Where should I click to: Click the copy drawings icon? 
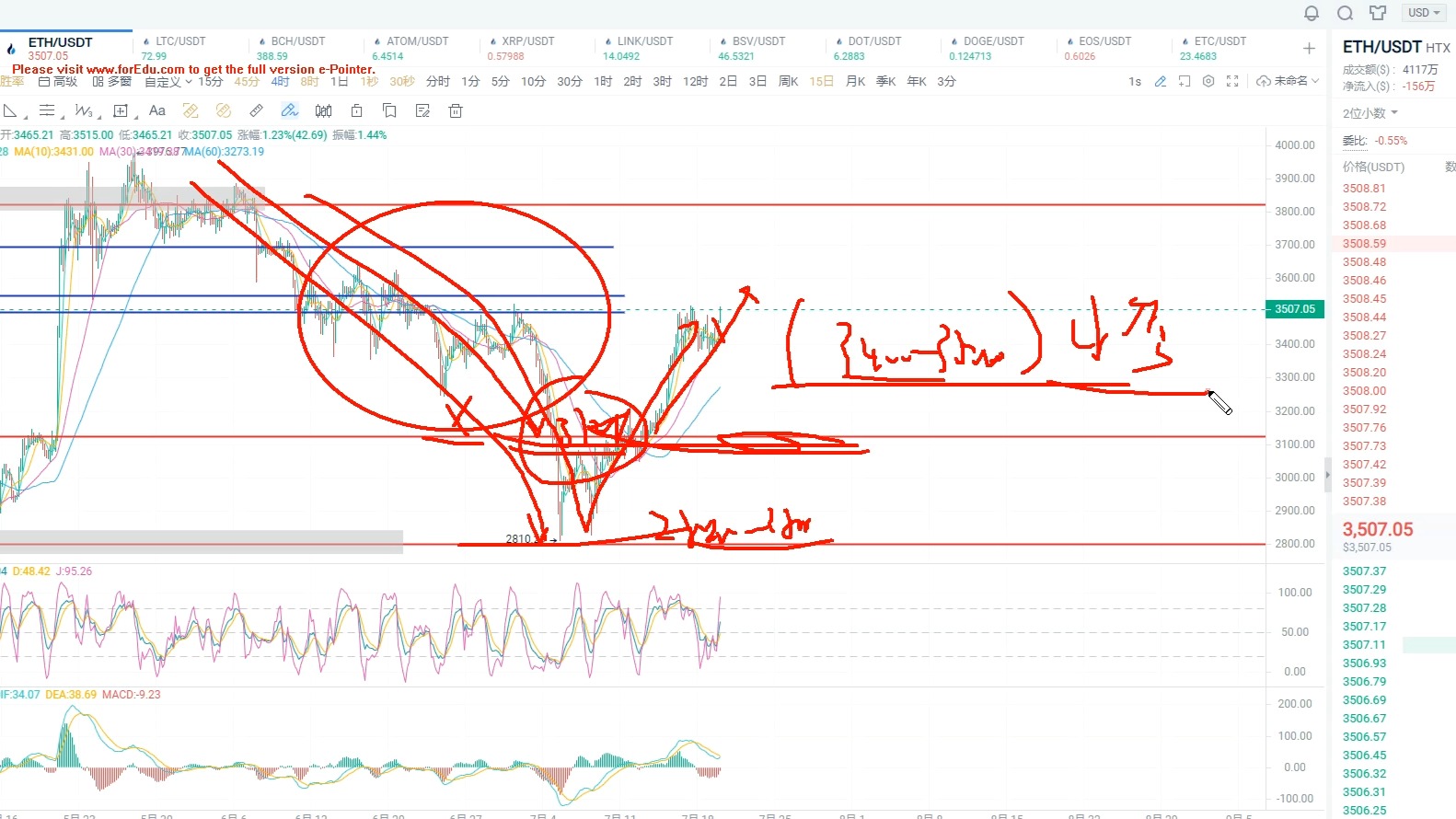point(389,111)
